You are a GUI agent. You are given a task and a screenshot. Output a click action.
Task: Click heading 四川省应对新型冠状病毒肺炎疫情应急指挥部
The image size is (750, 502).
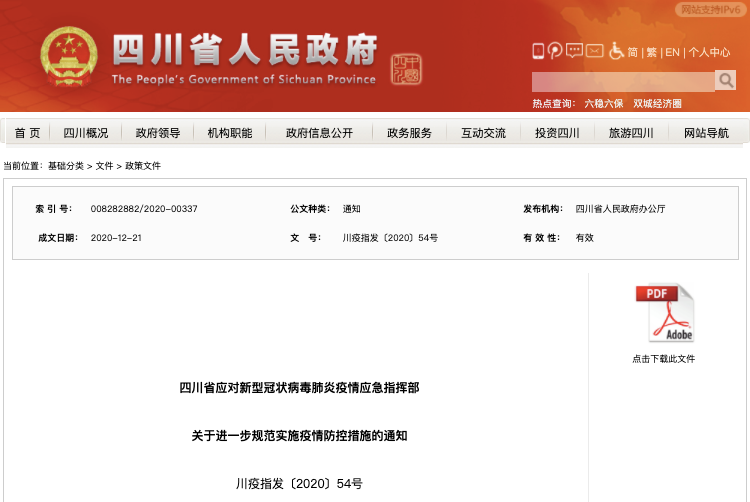(x=299, y=388)
